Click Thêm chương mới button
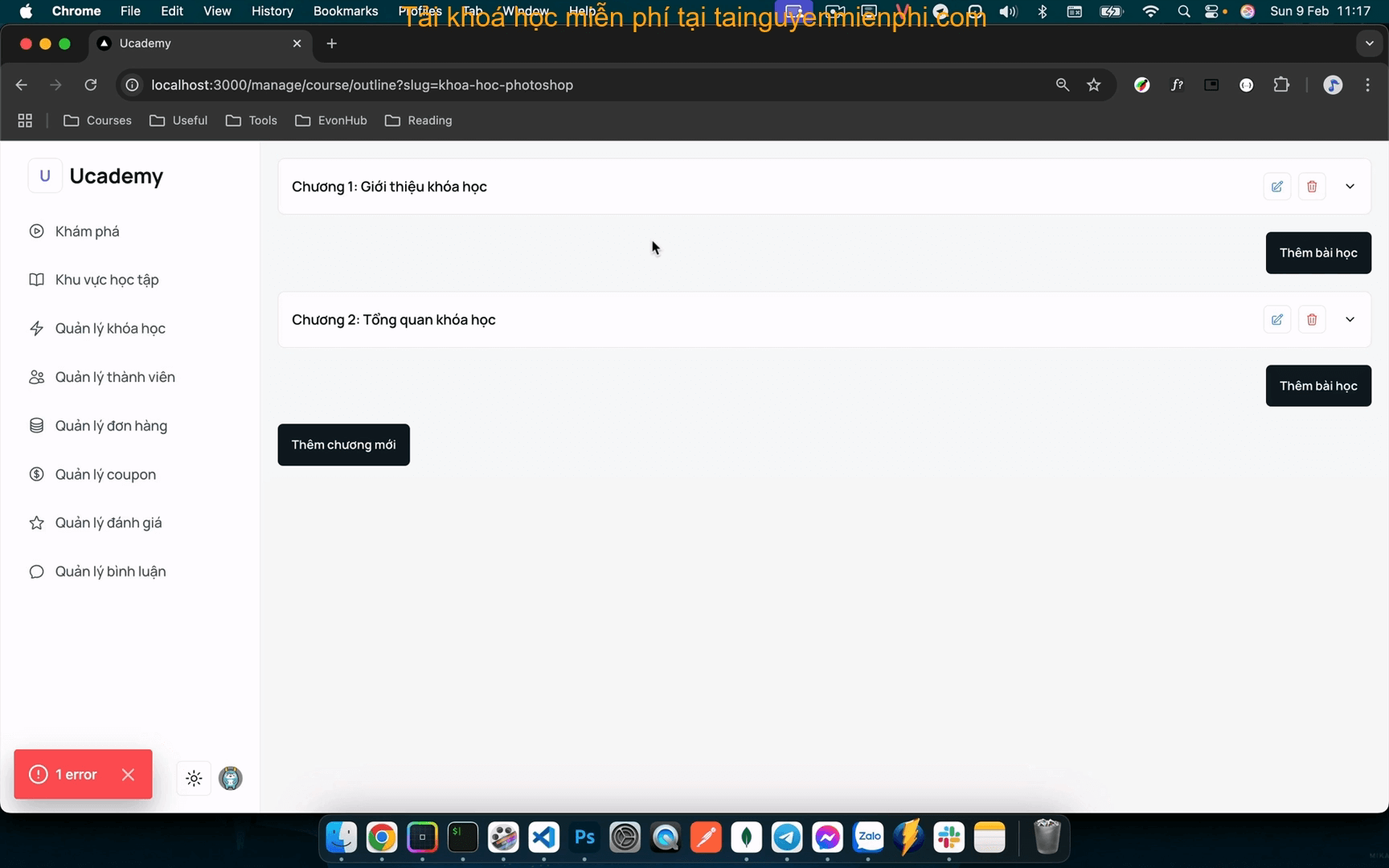This screenshot has height=868, width=1389. pyautogui.click(x=343, y=445)
